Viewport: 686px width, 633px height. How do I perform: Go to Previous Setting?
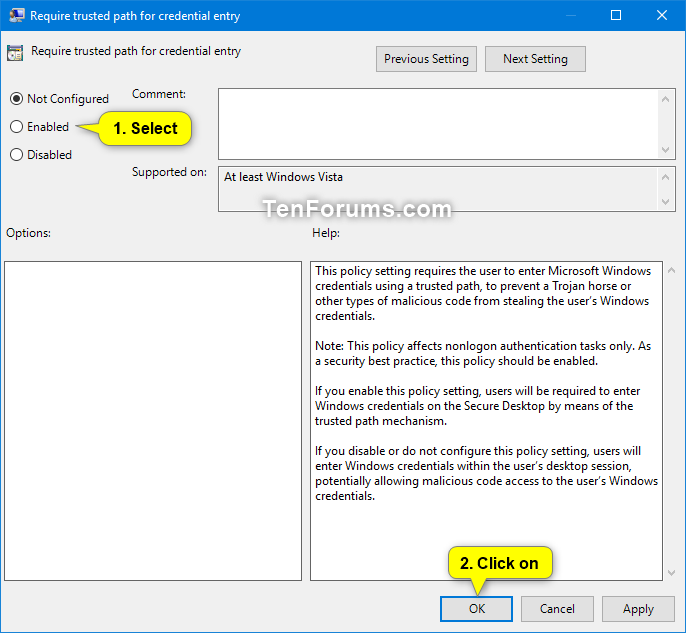(x=426, y=59)
